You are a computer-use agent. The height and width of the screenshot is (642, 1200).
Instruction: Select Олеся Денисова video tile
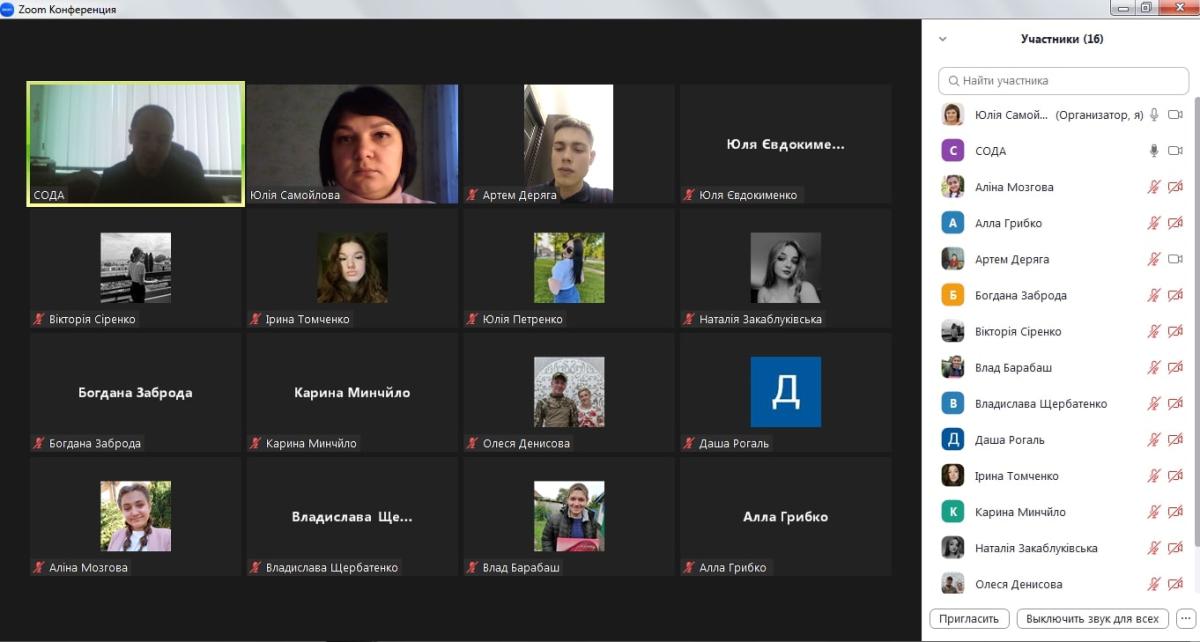569,392
